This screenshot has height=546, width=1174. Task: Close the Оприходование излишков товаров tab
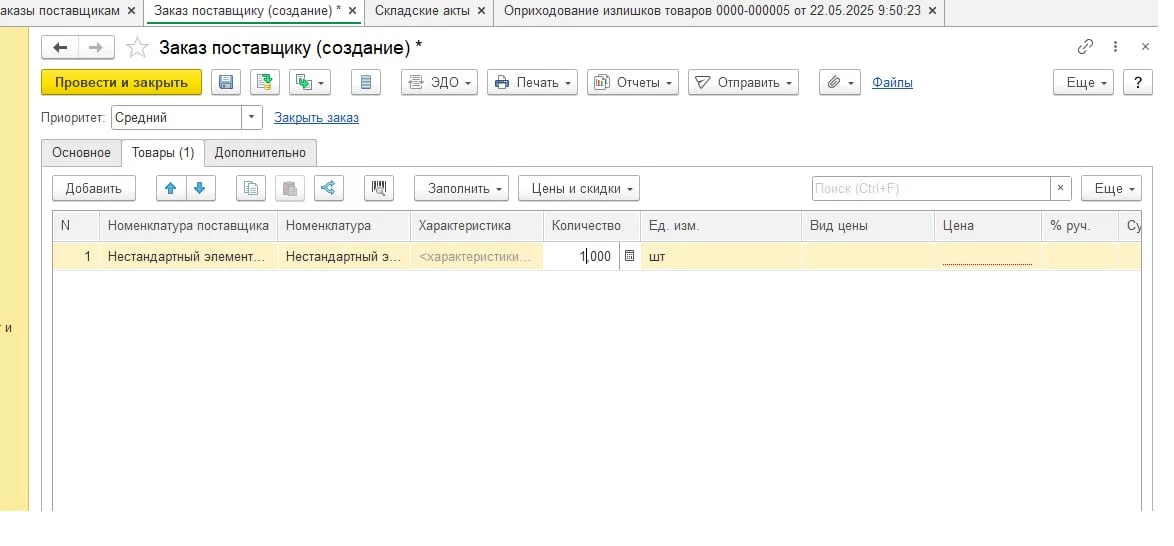coord(932,10)
